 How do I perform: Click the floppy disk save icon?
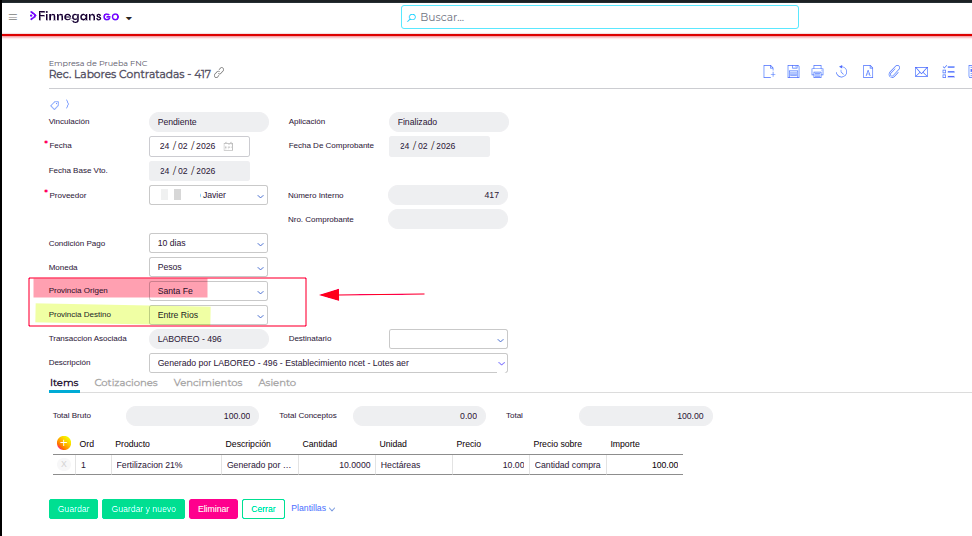794,72
